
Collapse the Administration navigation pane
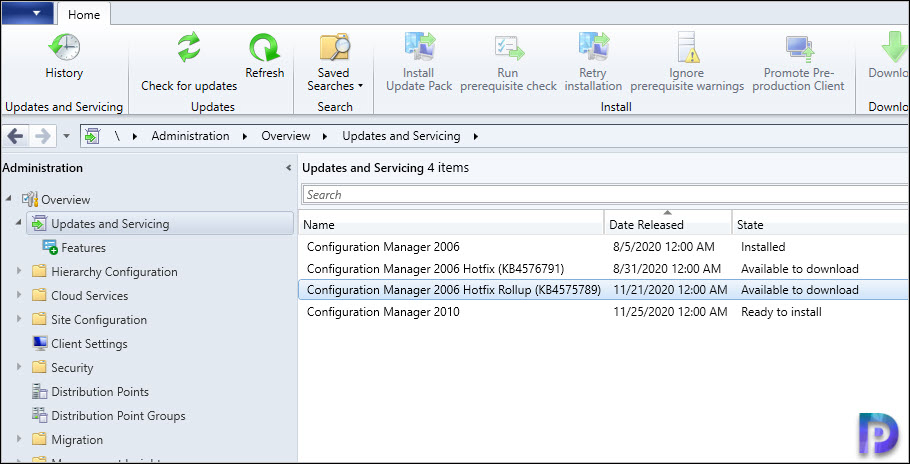288,168
